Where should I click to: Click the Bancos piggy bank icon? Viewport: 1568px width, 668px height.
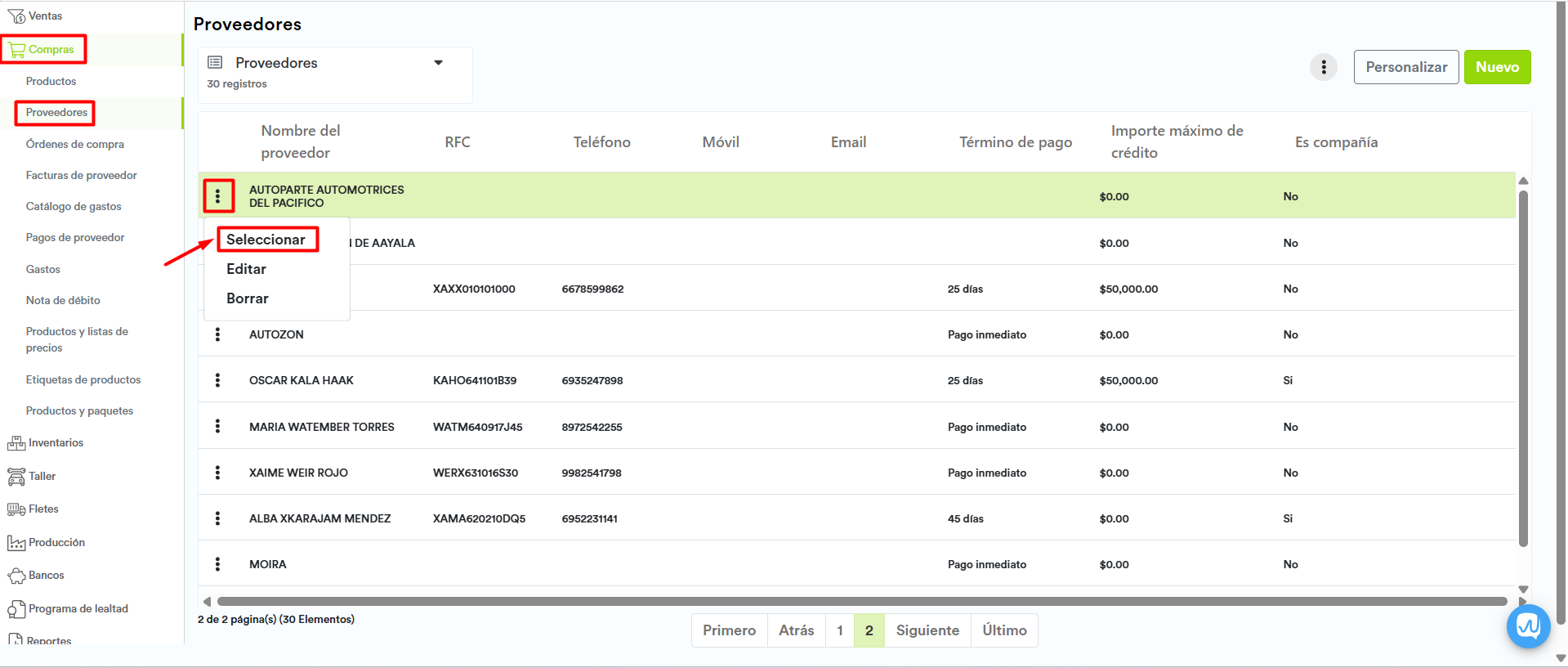tap(16, 576)
